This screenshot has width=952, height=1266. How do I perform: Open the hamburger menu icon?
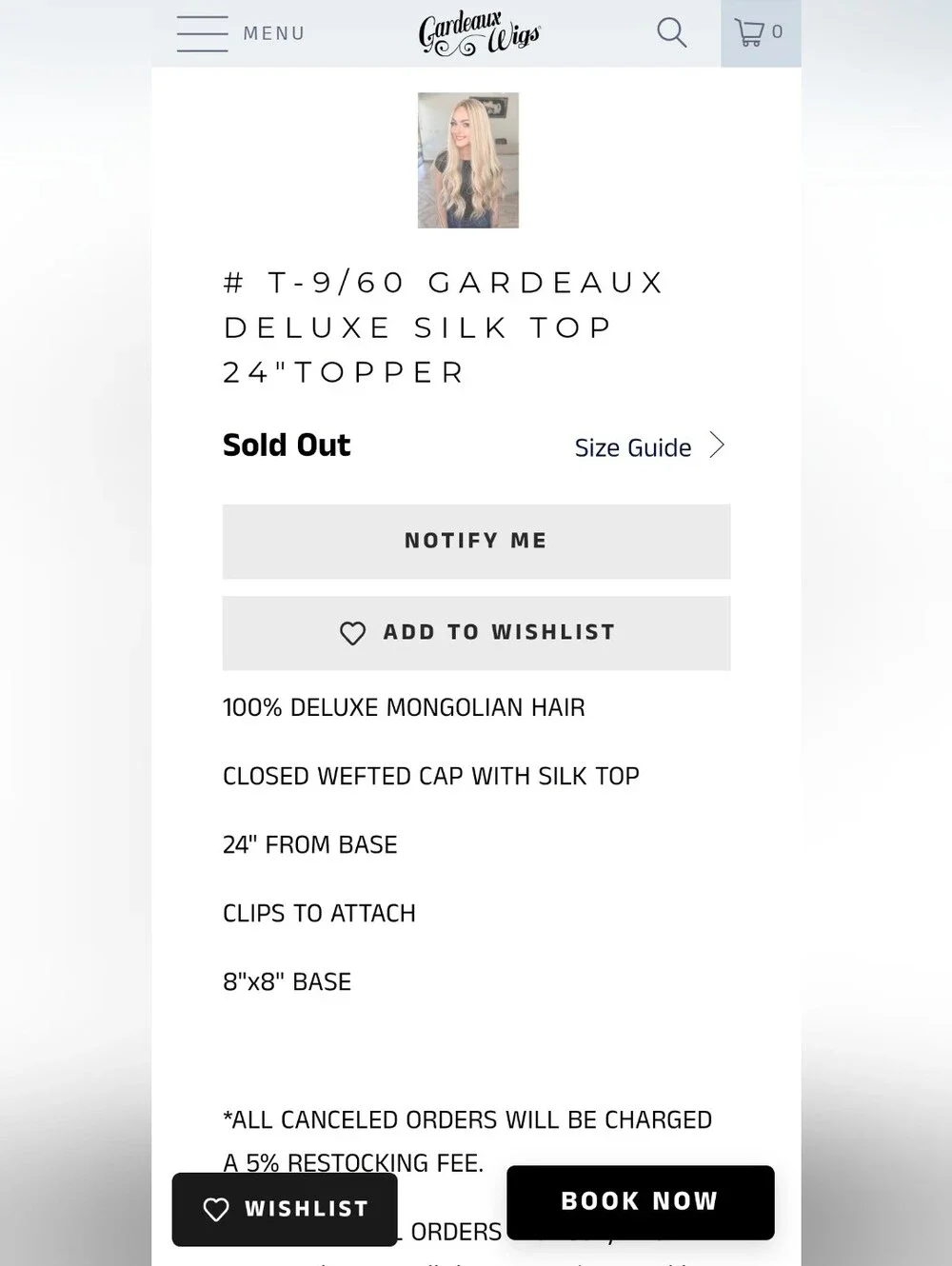(x=202, y=33)
